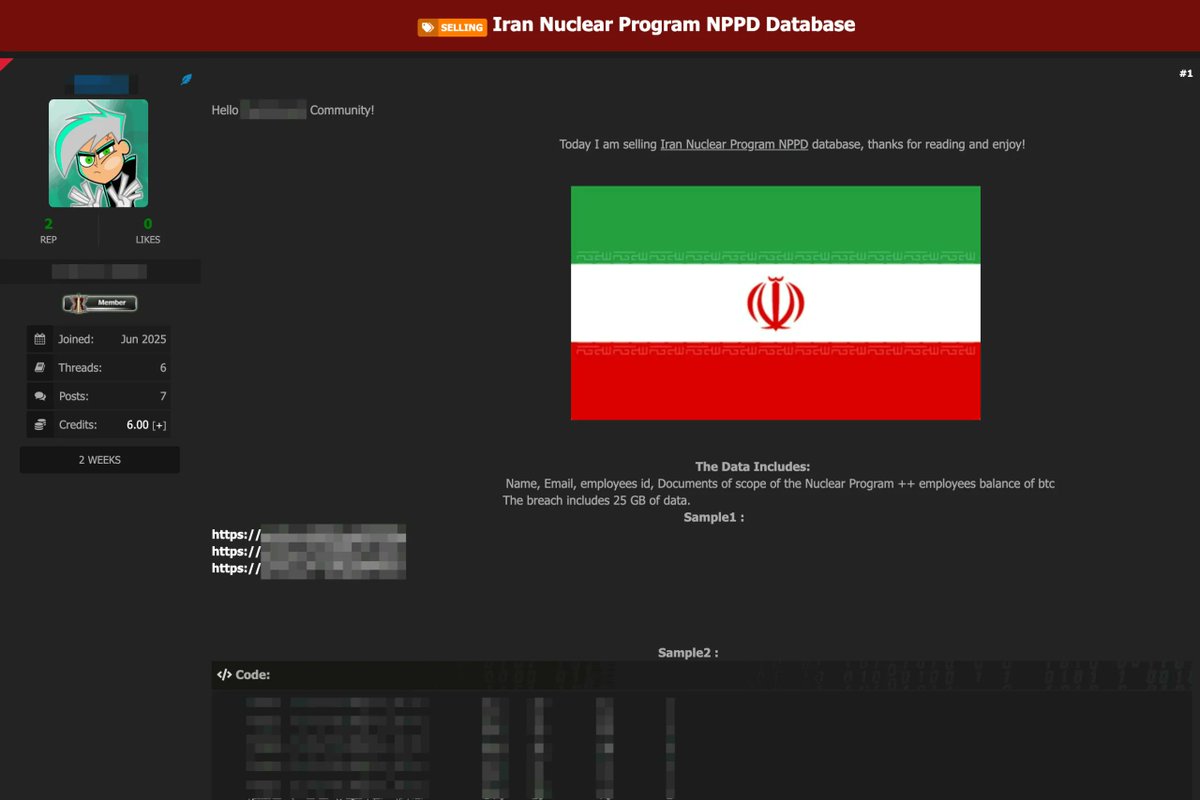Click the orange SELLING tag badge
Screen dimensions: 1200x800
[452, 27]
